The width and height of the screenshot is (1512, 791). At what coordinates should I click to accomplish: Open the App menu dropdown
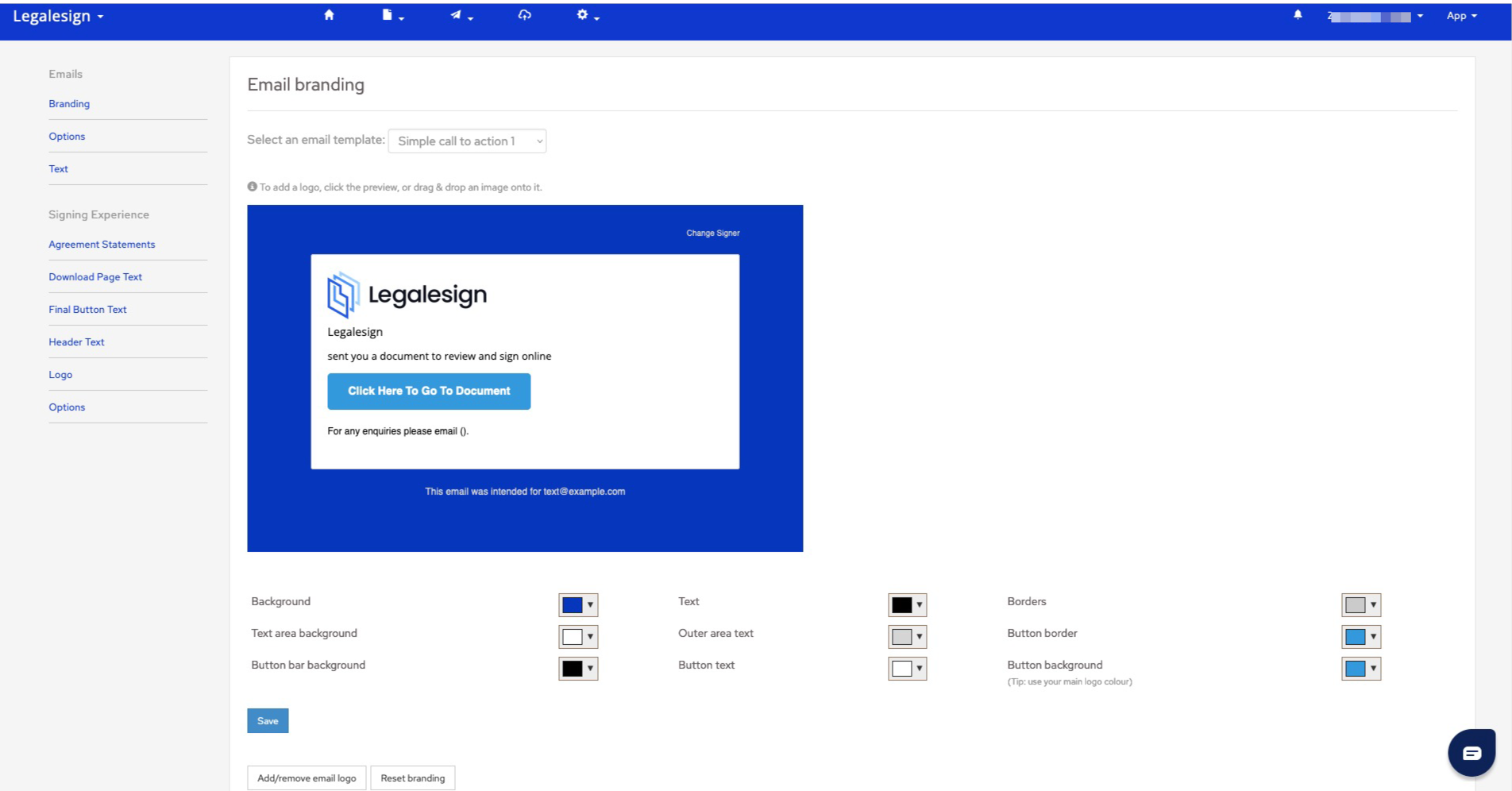pyautogui.click(x=1460, y=15)
